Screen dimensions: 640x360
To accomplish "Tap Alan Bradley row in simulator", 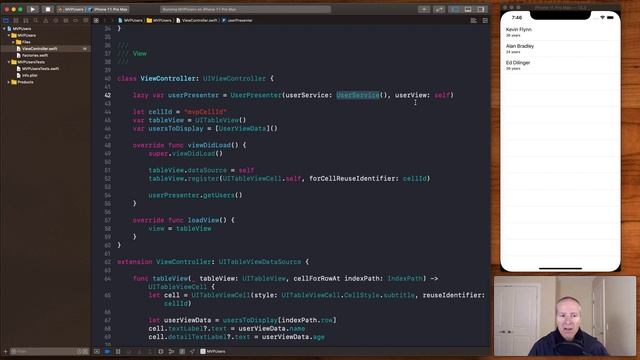I will click(560, 49).
